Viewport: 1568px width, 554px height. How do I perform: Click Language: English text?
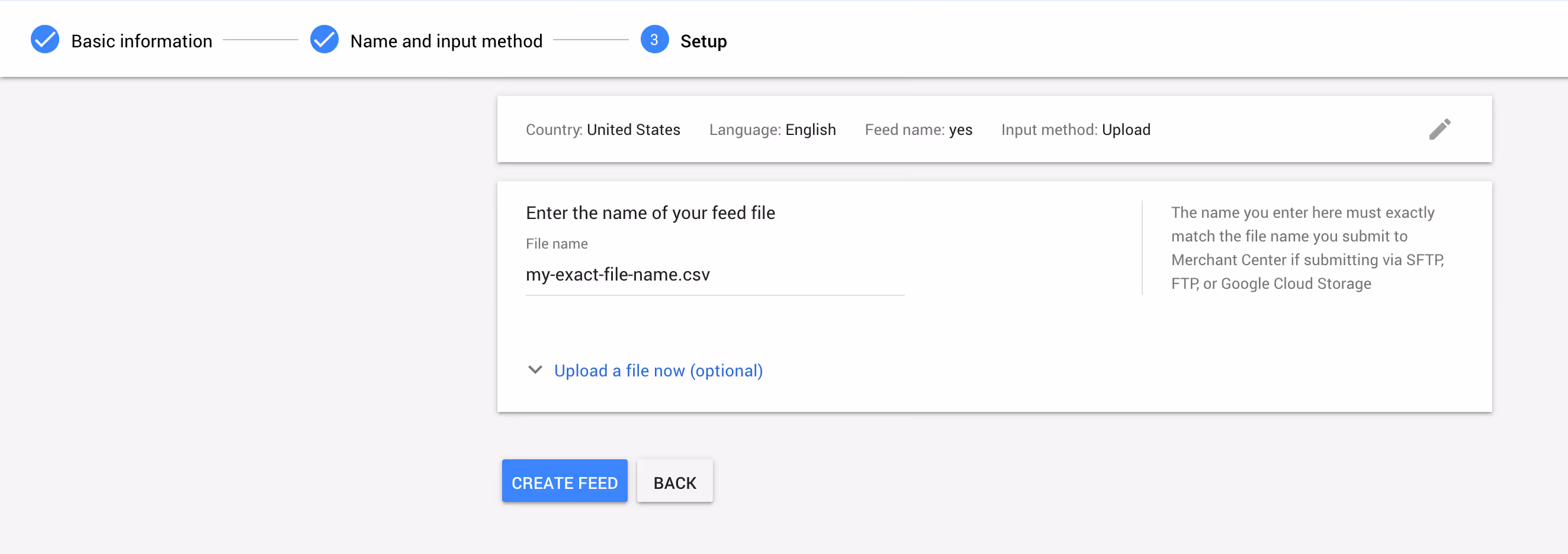772,130
